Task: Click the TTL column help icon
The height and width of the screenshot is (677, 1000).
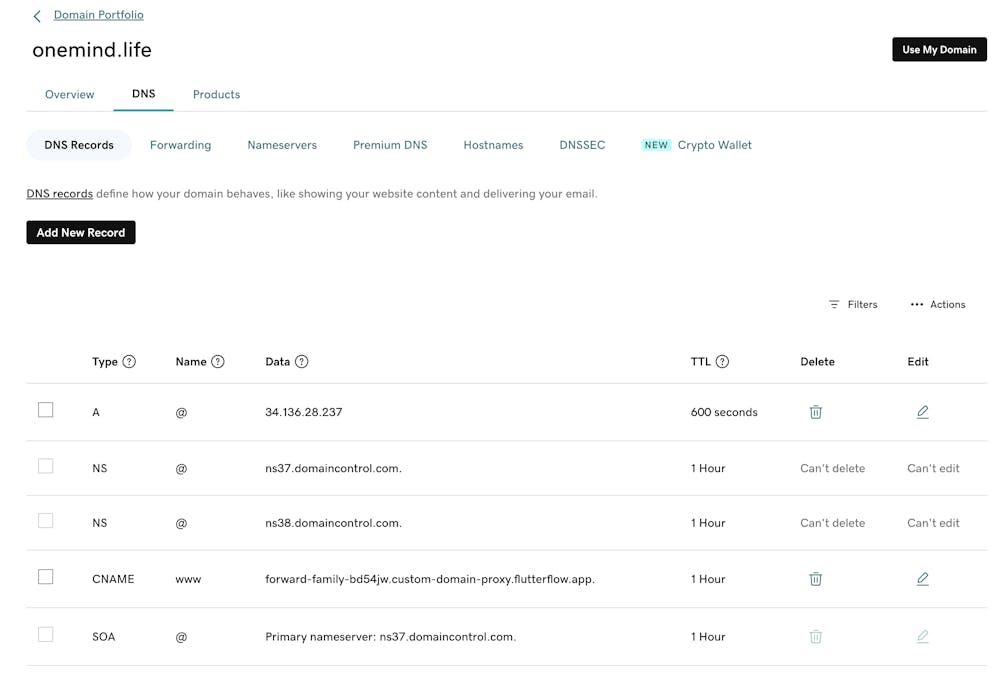Action: coord(722,362)
